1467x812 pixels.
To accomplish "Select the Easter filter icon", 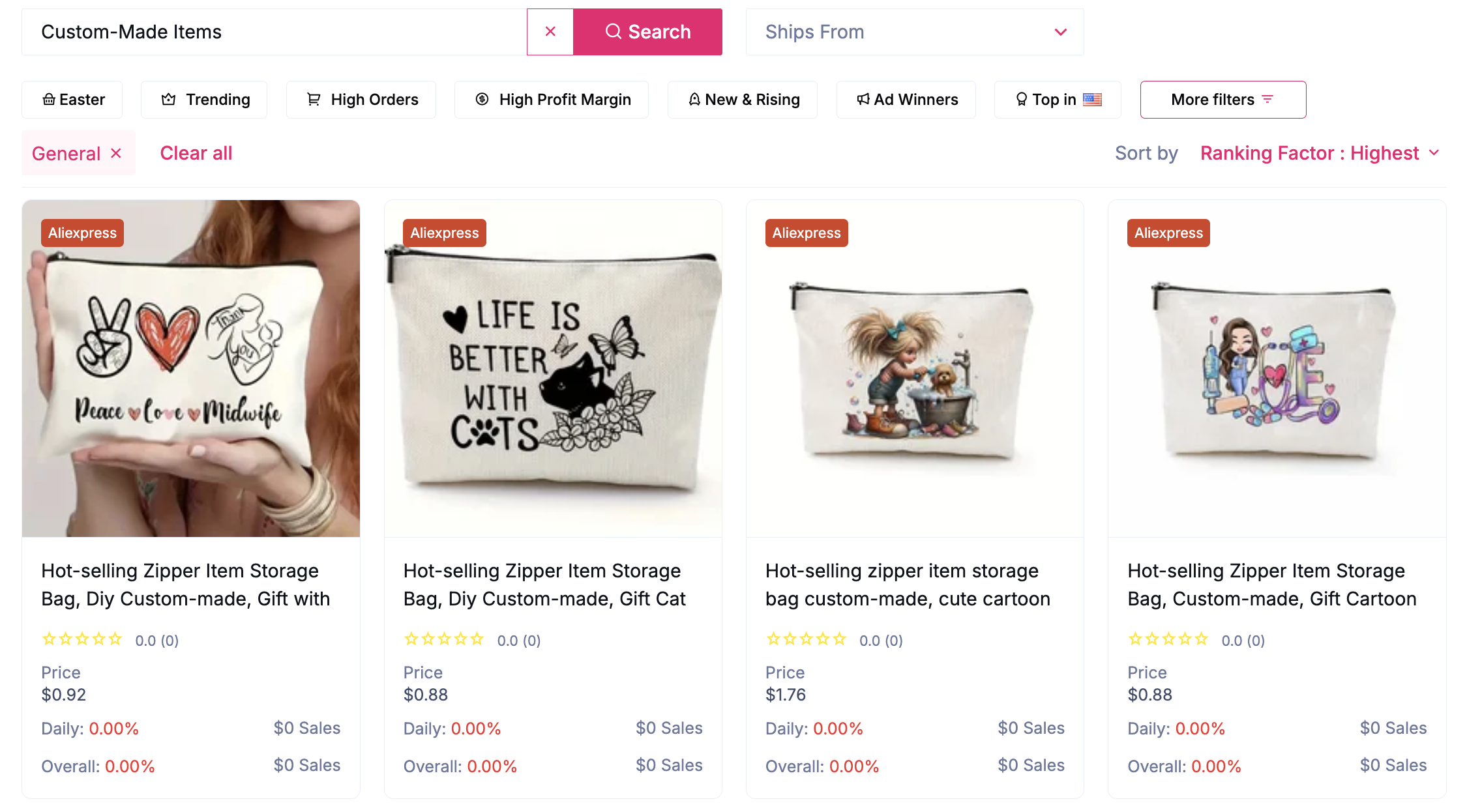I will pos(49,99).
